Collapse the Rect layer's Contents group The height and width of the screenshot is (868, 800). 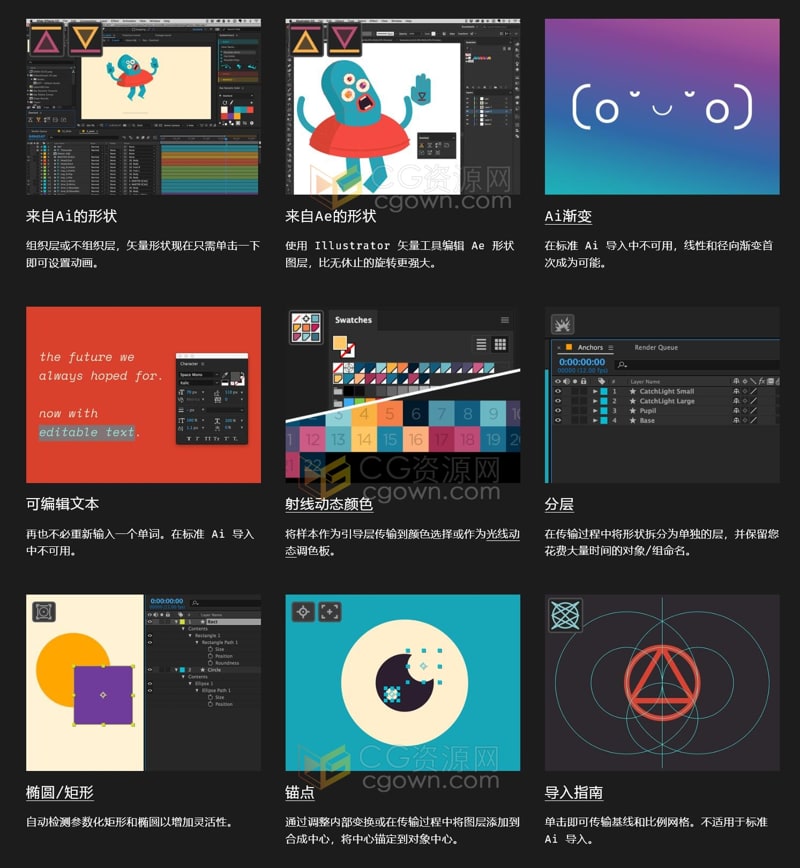(x=184, y=628)
